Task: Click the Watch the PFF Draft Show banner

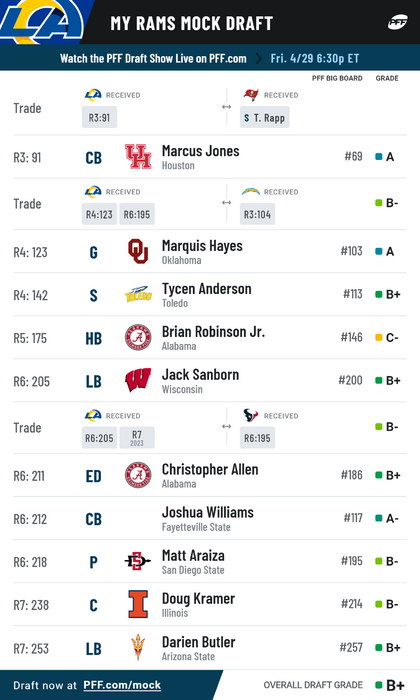Action: click(x=210, y=58)
